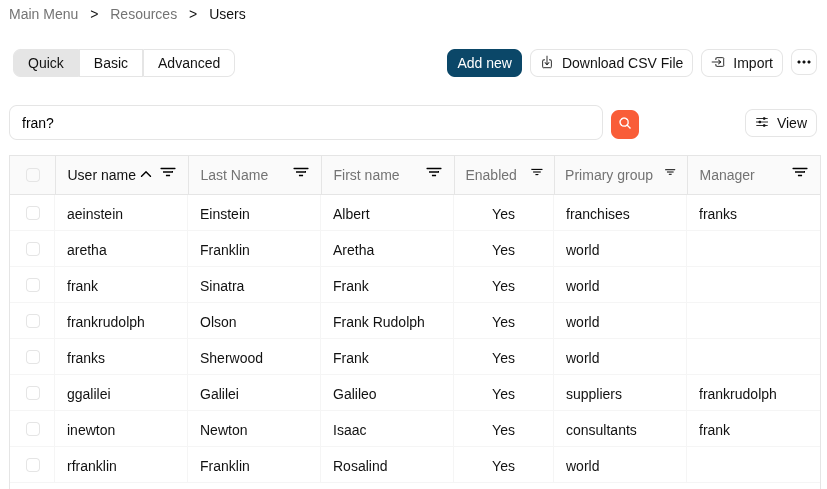This screenshot has width=827, height=489.
Task: Check the box for user aeinstein
Action: coord(33,213)
